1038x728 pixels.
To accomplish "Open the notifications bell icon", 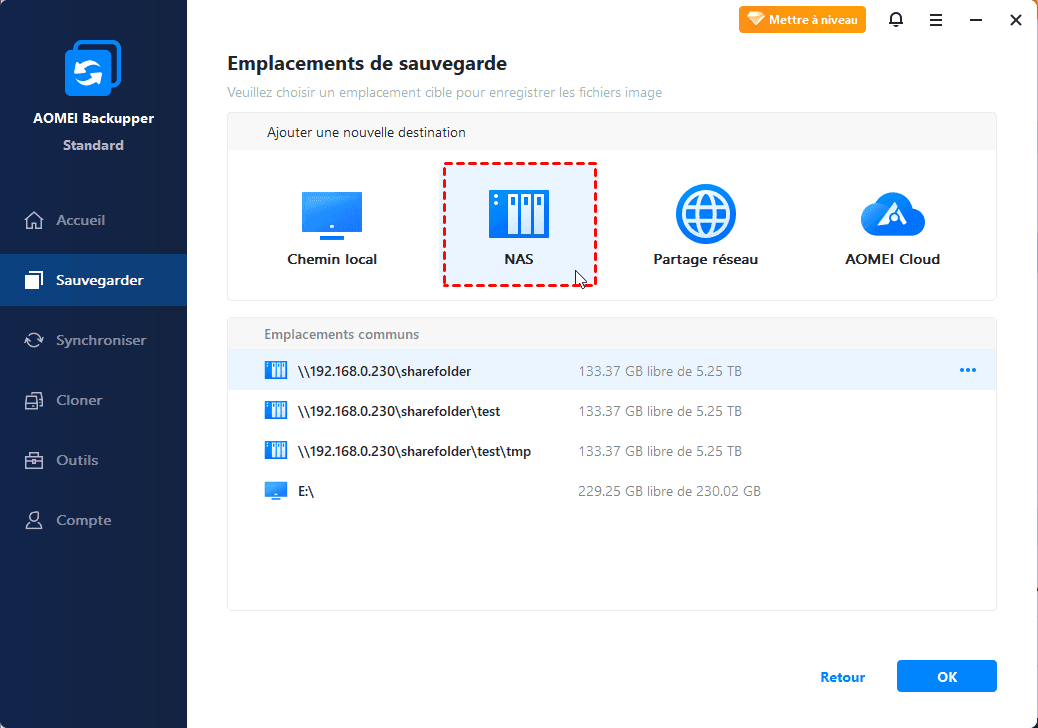I will tap(896, 20).
